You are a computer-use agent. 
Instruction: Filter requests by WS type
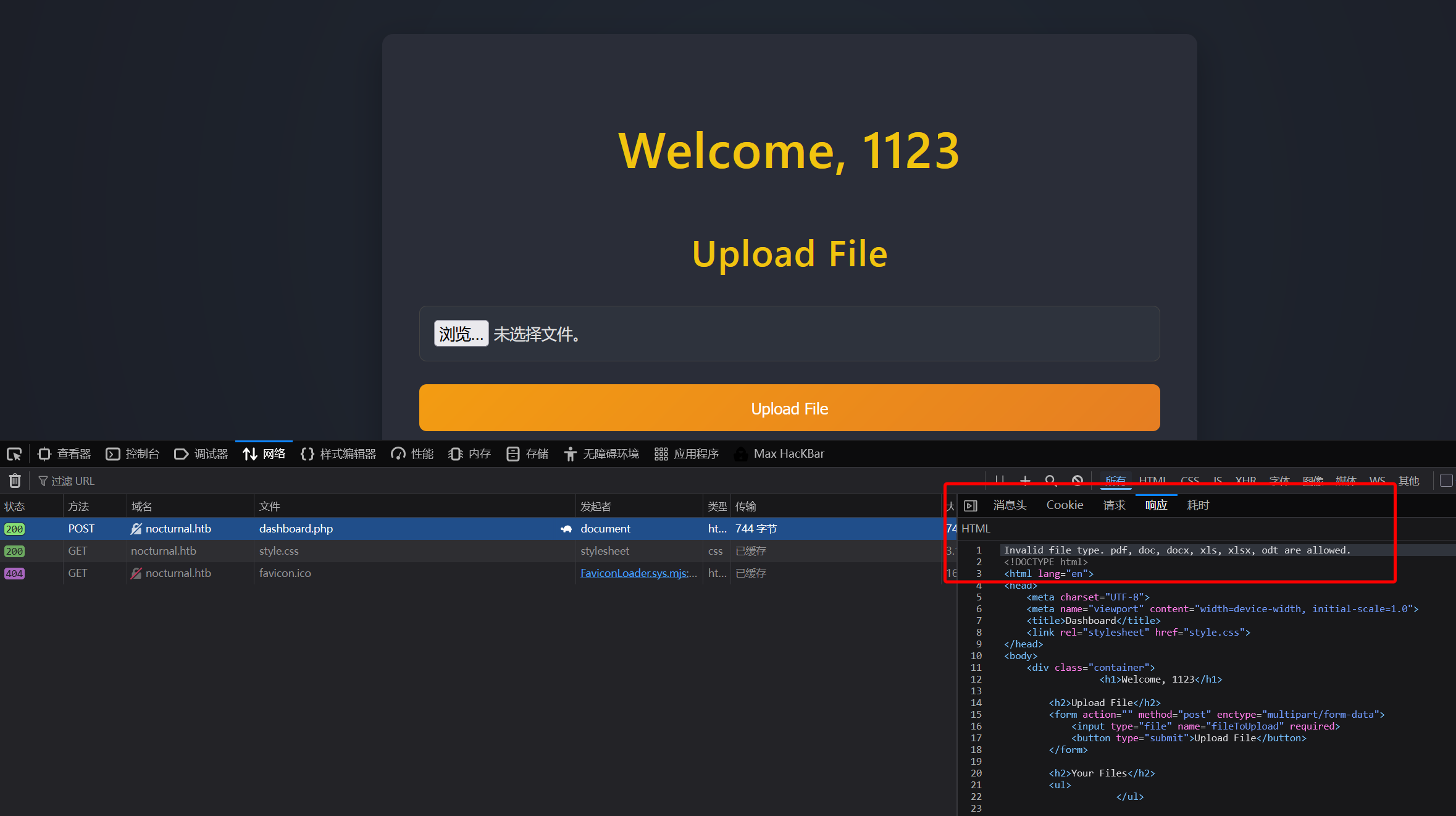point(1377,481)
